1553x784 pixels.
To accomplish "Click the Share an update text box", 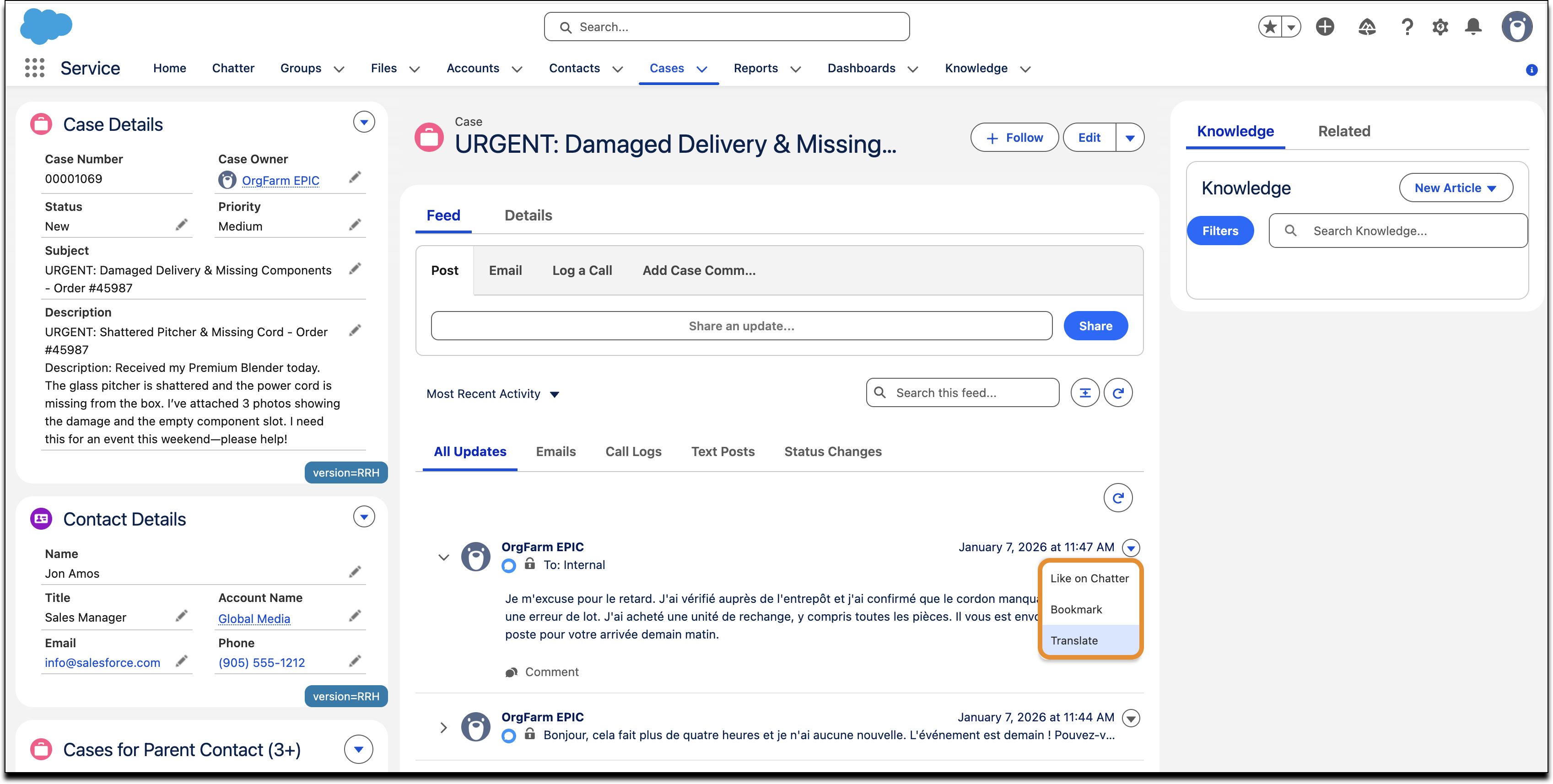I will [x=742, y=326].
